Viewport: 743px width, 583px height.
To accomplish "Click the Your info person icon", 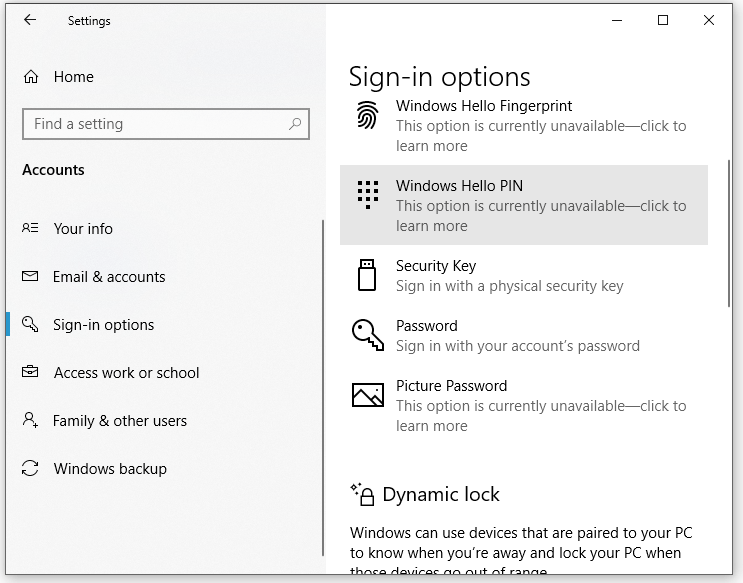I will pyautogui.click(x=30, y=228).
